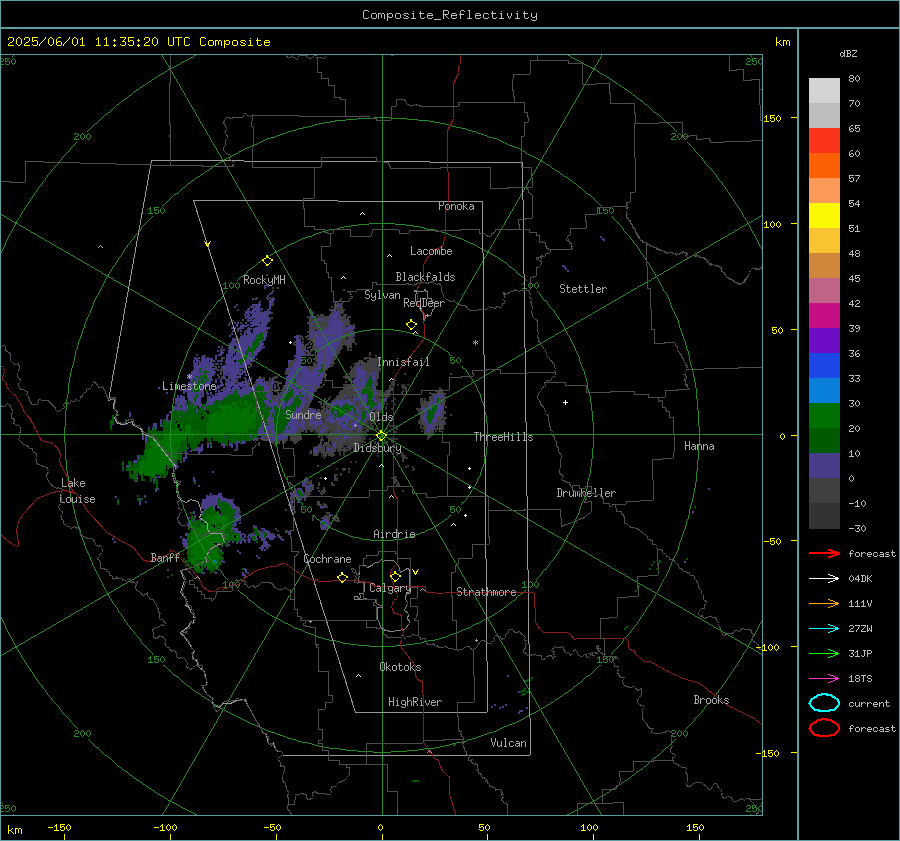Image resolution: width=900 pixels, height=841 pixels.
Task: Click the 100 tick on the right axis
Action: (x=772, y=224)
